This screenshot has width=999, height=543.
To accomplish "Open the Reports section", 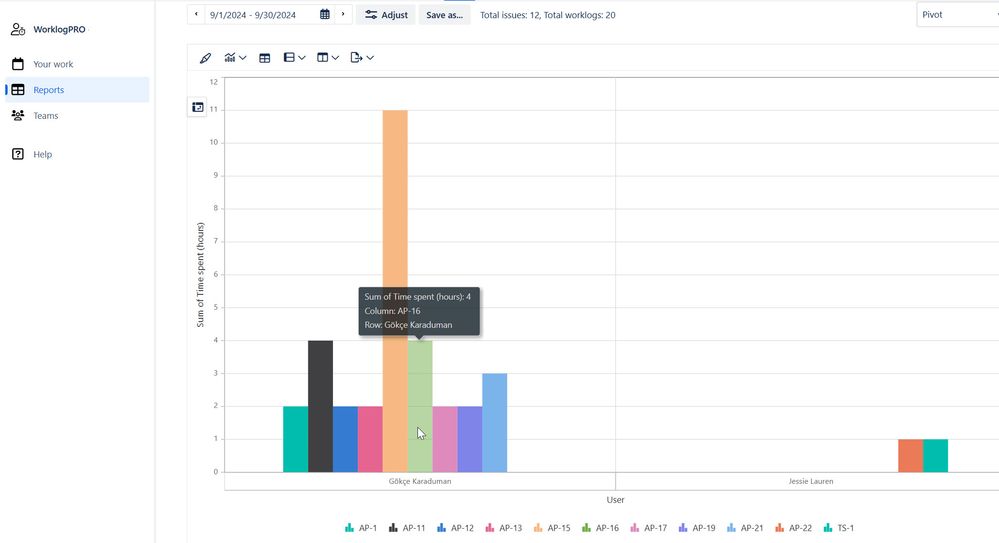I will pos(77,90).
